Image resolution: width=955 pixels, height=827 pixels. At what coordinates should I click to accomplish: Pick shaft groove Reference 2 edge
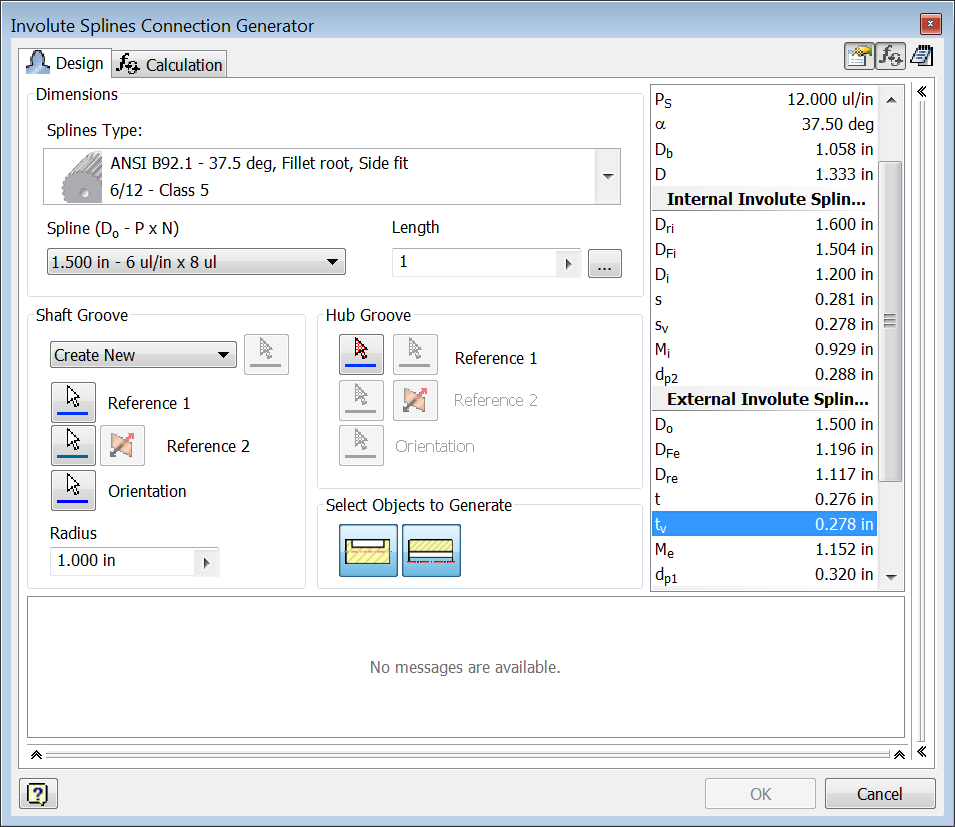pyautogui.click(x=72, y=445)
